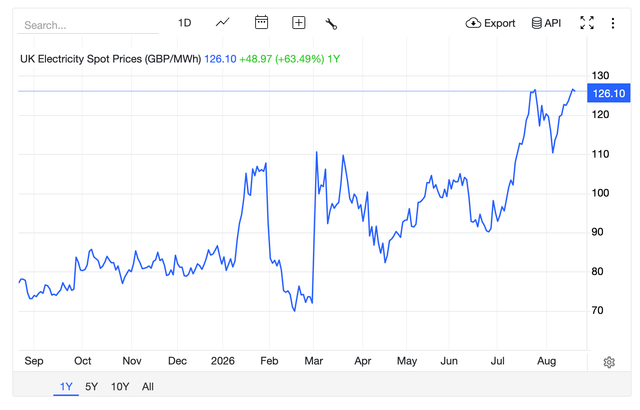Viewport: 640px width, 410px height.
Task: Click the API database button
Action: coord(546,23)
